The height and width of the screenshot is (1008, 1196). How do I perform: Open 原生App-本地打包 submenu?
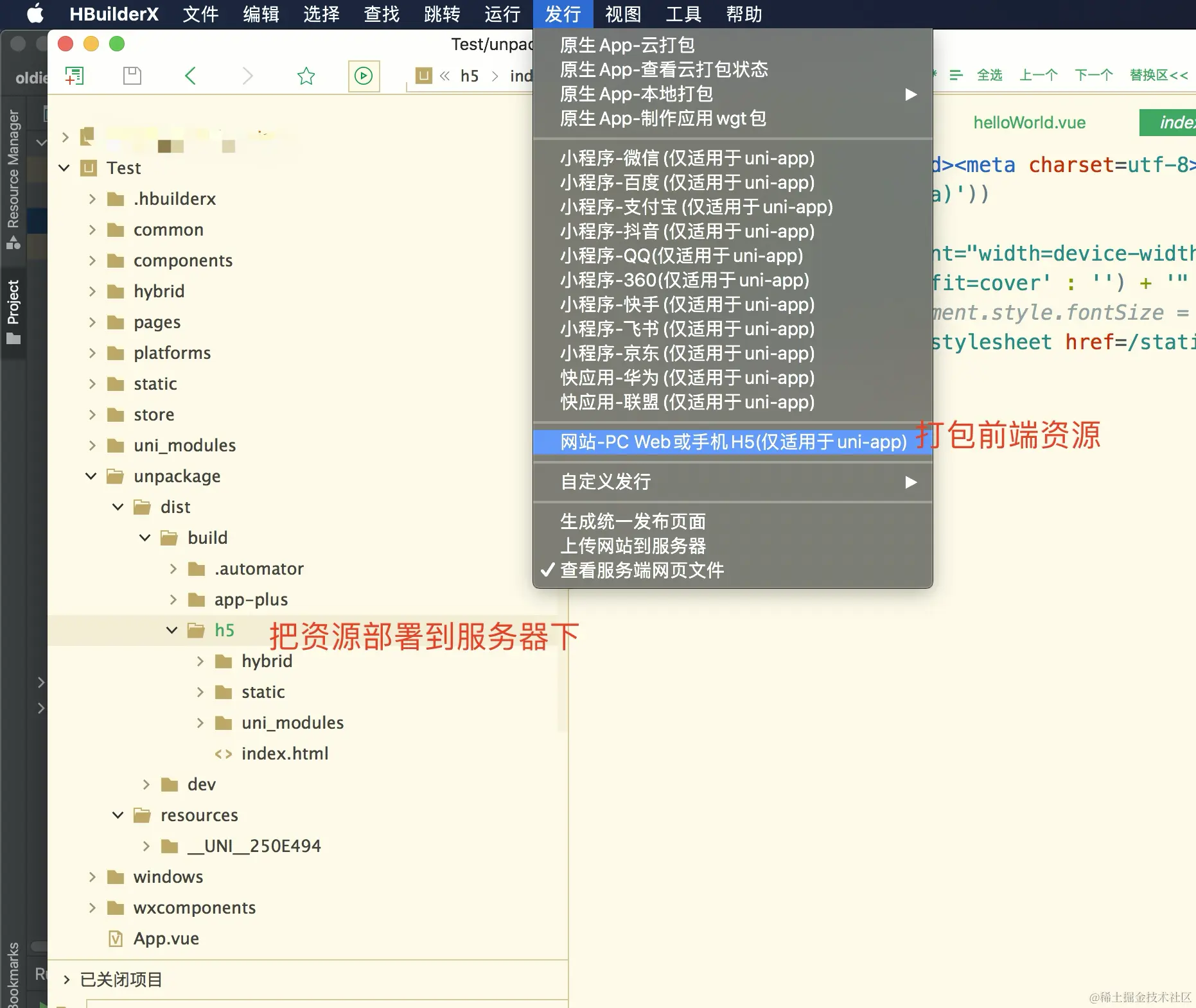tap(732, 94)
